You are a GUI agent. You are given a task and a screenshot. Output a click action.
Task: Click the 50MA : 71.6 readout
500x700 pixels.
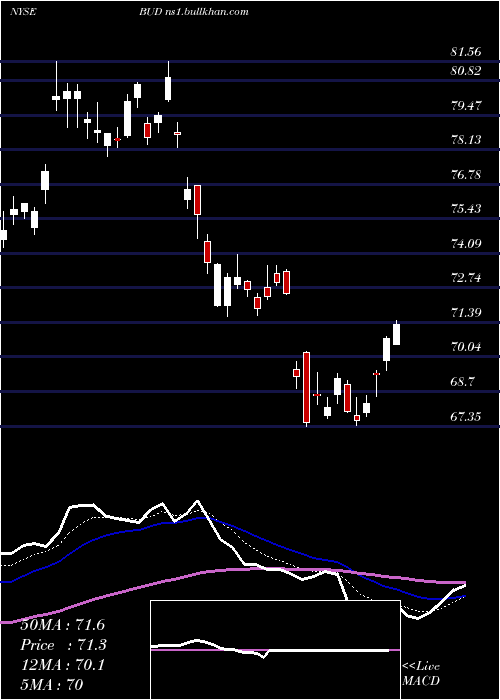pyautogui.click(x=62, y=625)
